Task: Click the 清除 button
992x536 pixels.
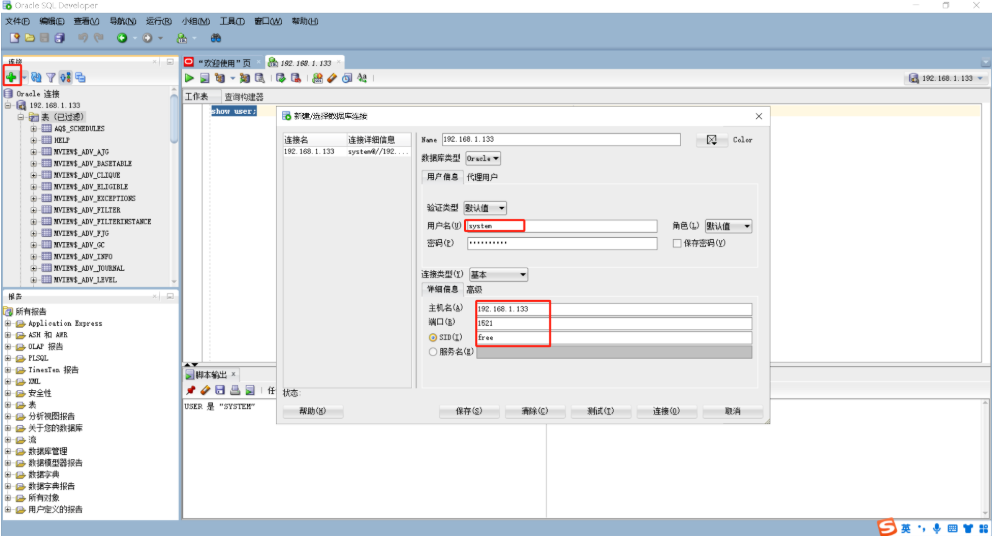Action: (535, 411)
